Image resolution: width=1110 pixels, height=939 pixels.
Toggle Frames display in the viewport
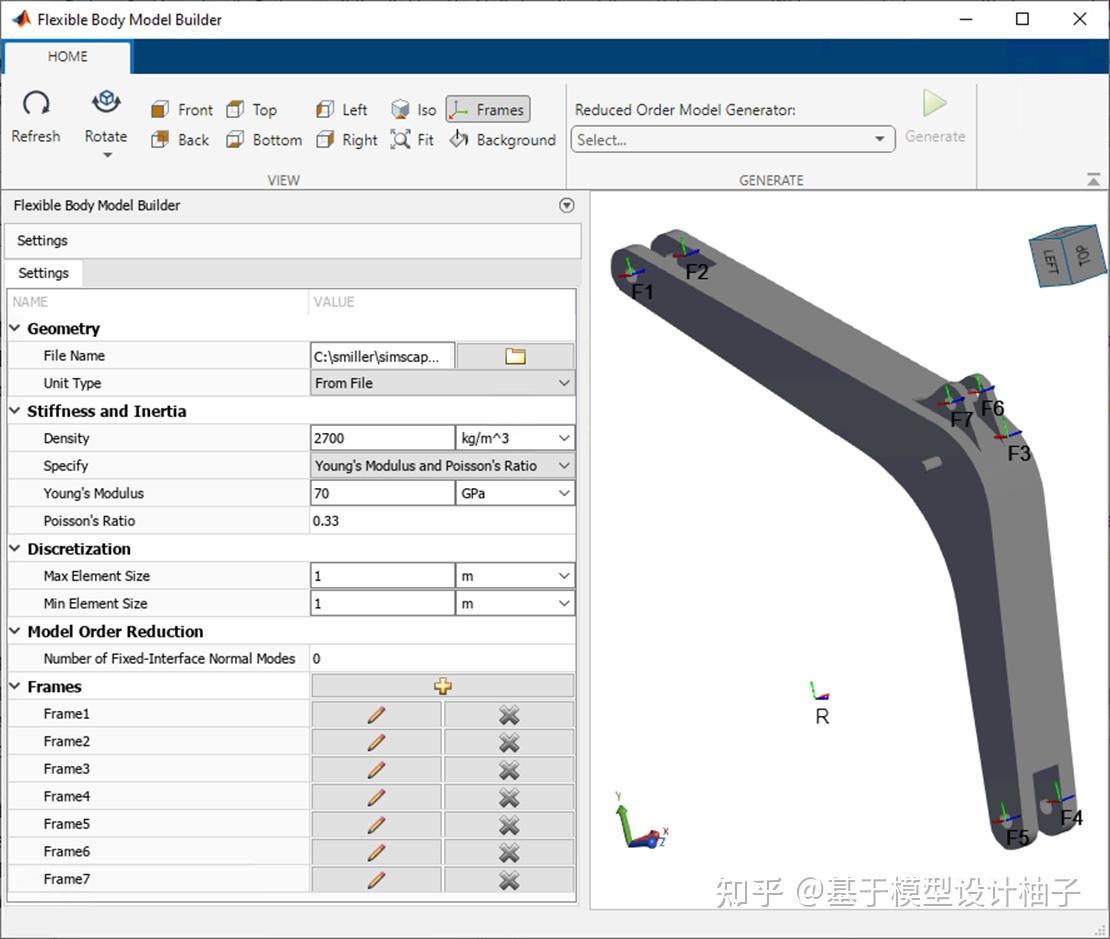(487, 110)
